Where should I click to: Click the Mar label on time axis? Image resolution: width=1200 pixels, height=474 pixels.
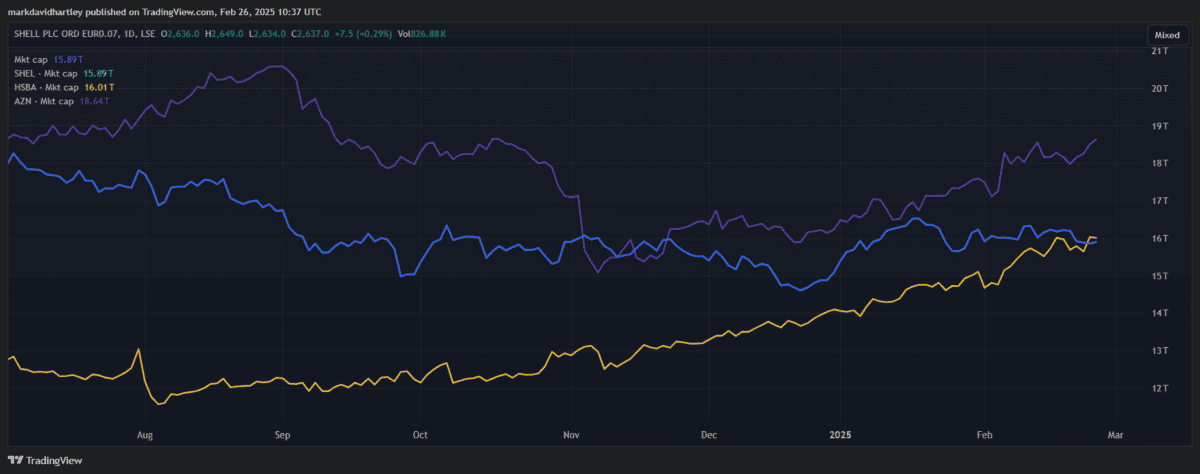1116,436
